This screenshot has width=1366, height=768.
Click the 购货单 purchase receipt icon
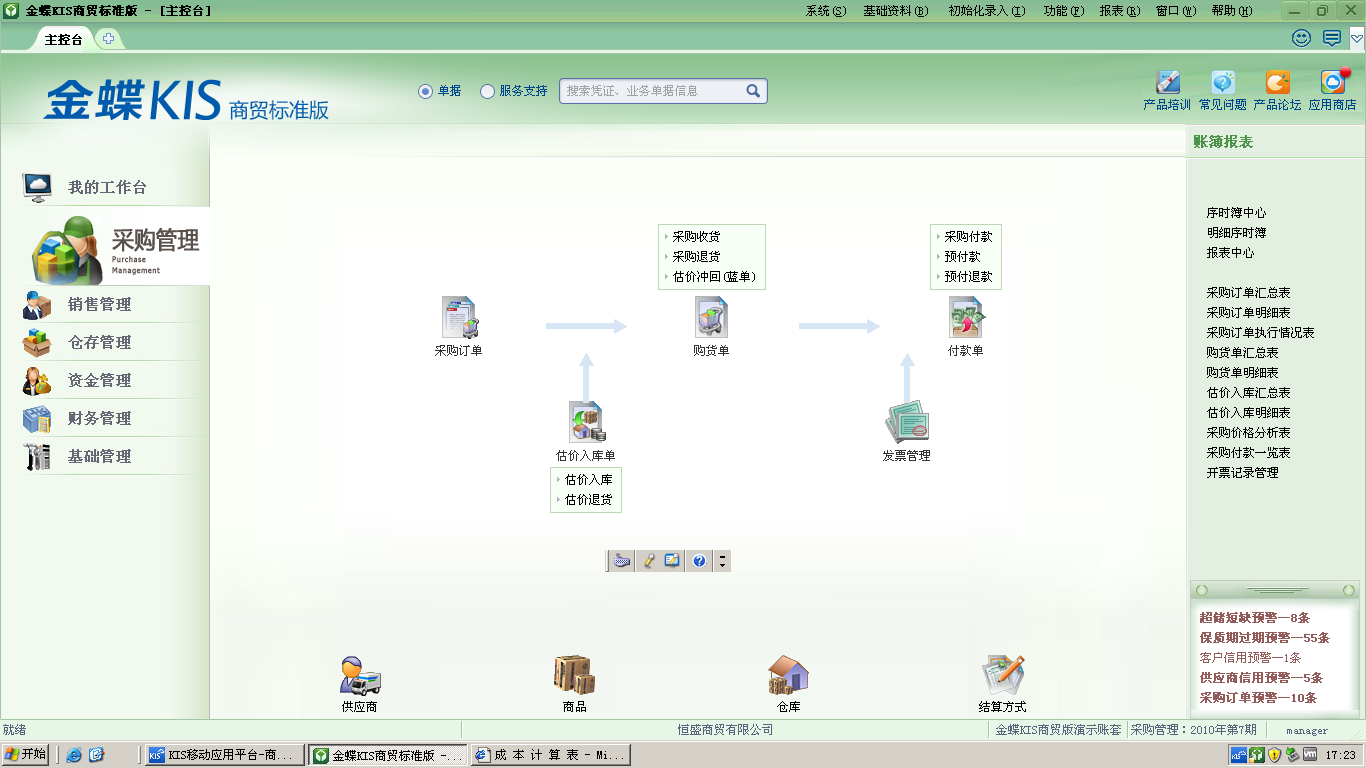[x=711, y=318]
